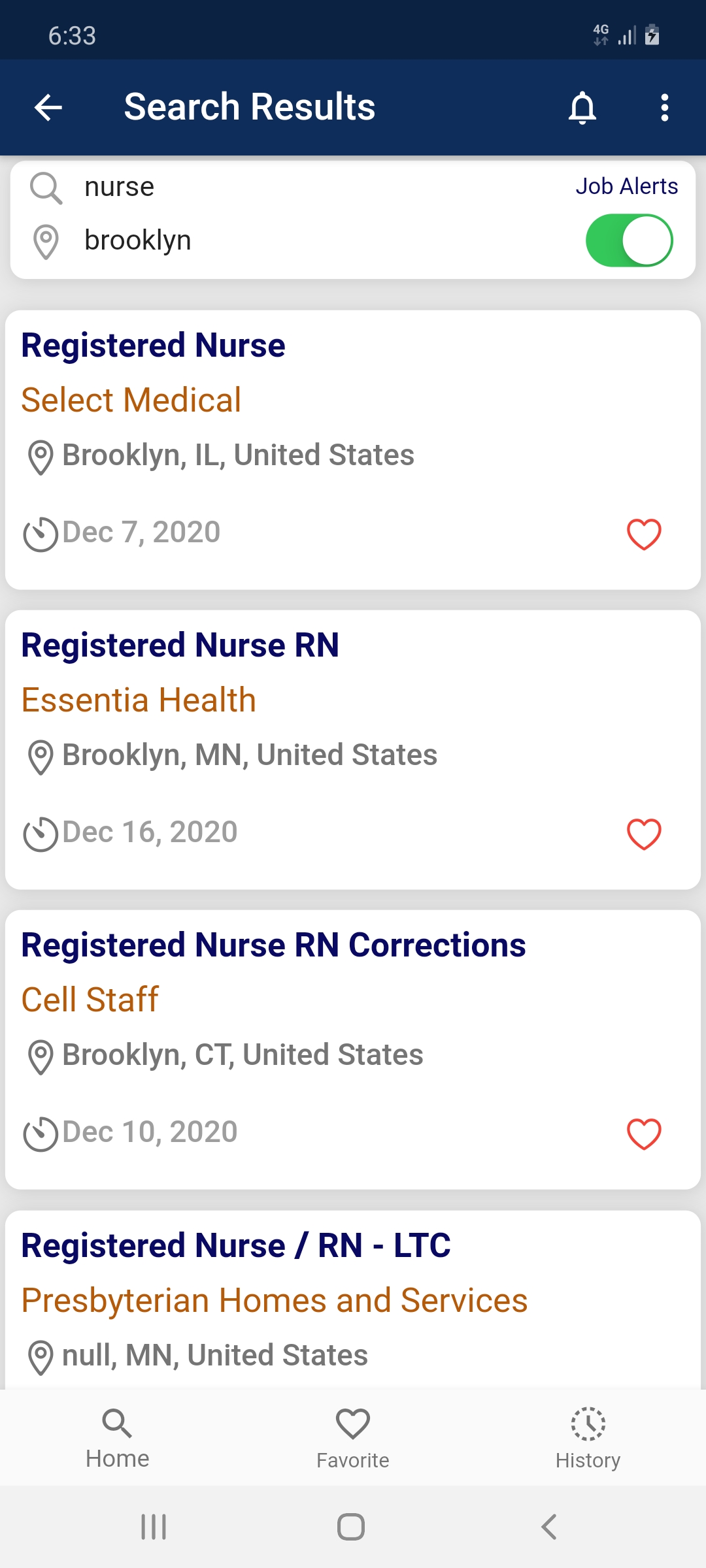Viewport: 706px width, 1568px height.
Task: Open the Registered Nurse RN job title
Action: (180, 645)
